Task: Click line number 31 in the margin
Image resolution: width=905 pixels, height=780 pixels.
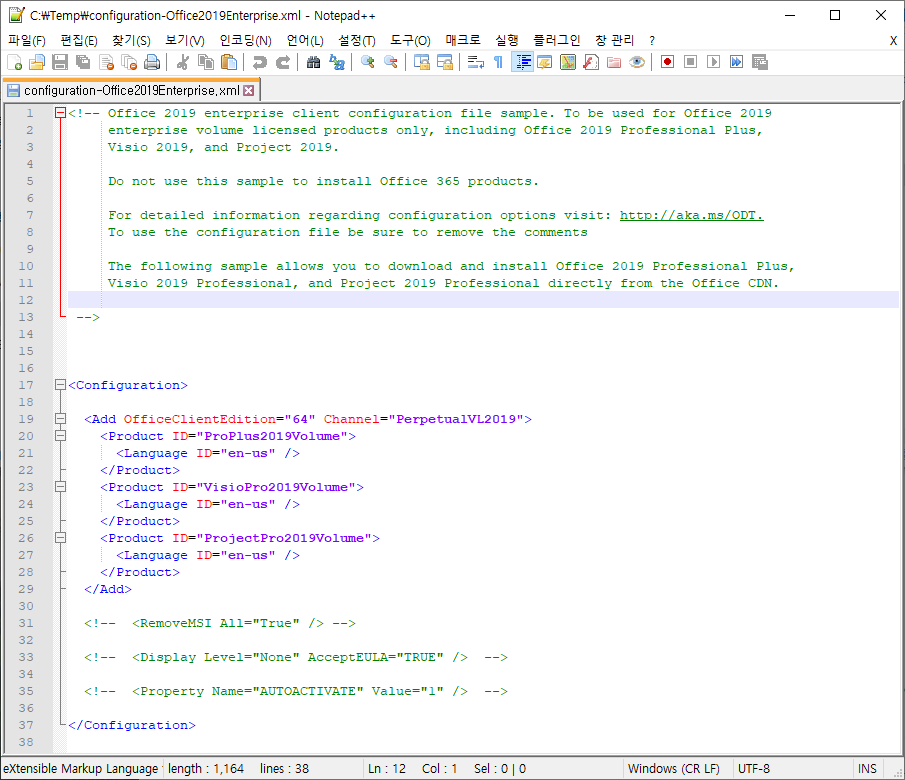Action: click(26, 623)
